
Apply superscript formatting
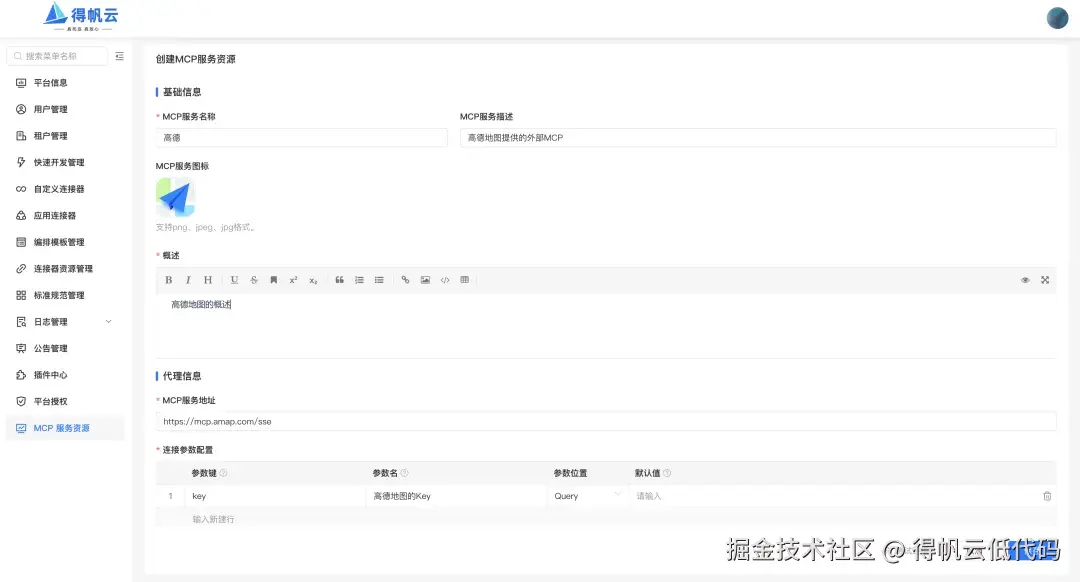pos(293,280)
